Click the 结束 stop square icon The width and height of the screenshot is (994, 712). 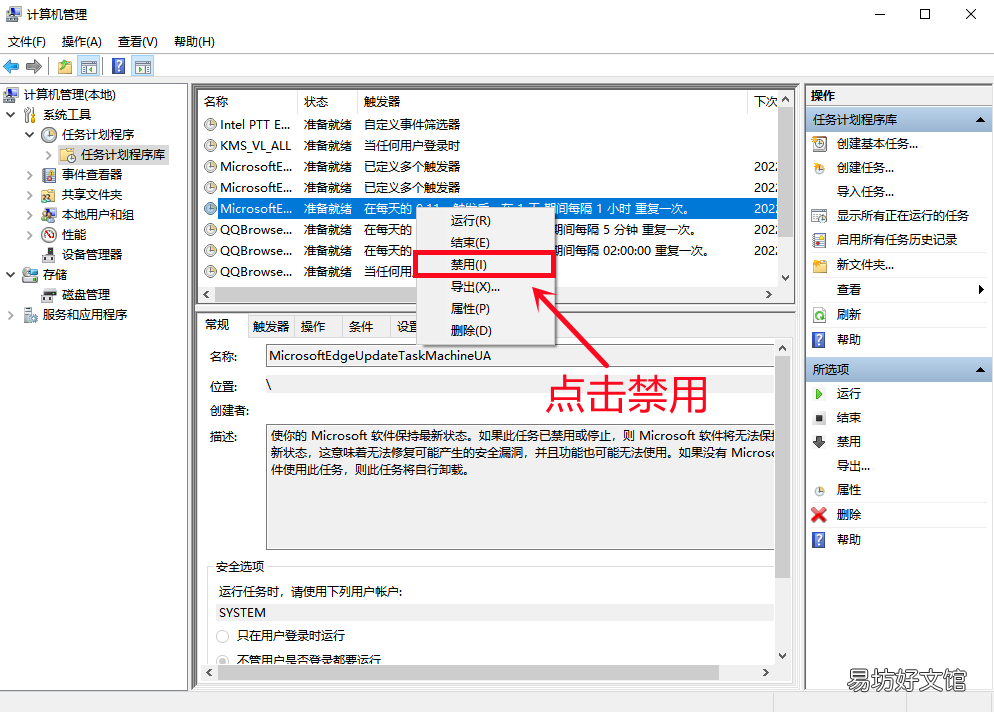pyautogui.click(x=819, y=418)
